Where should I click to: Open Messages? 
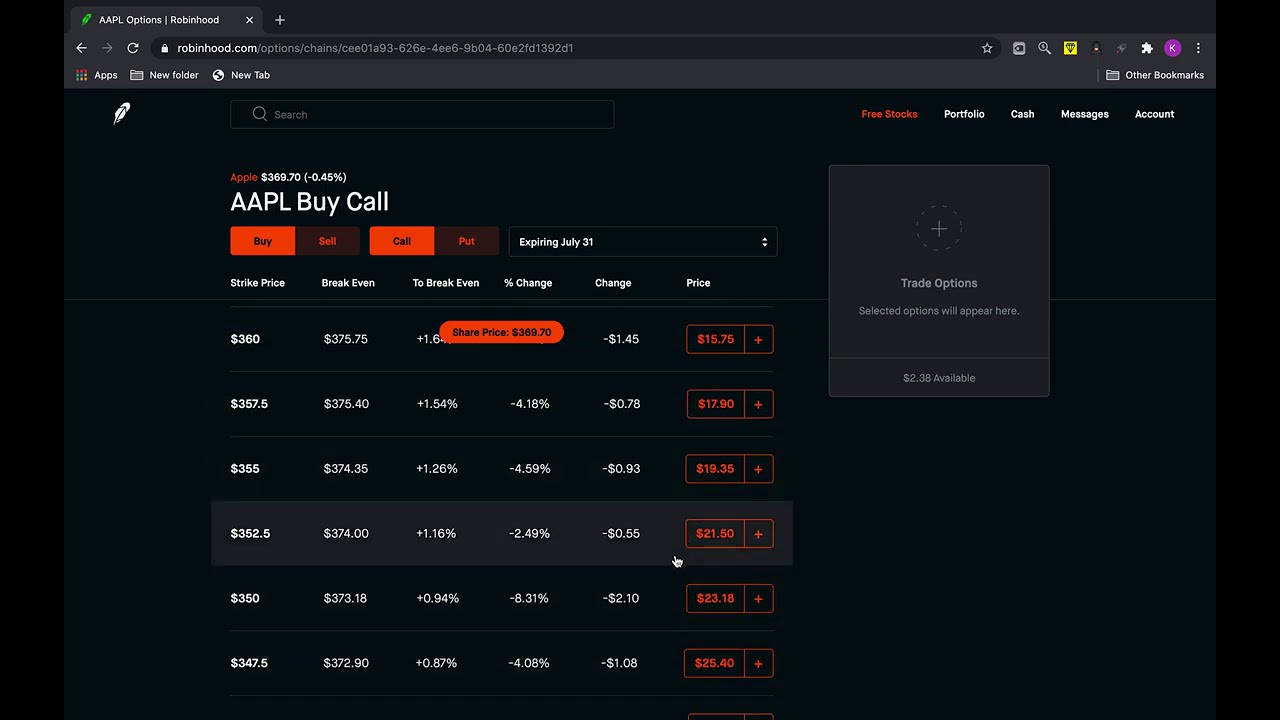click(x=1085, y=114)
